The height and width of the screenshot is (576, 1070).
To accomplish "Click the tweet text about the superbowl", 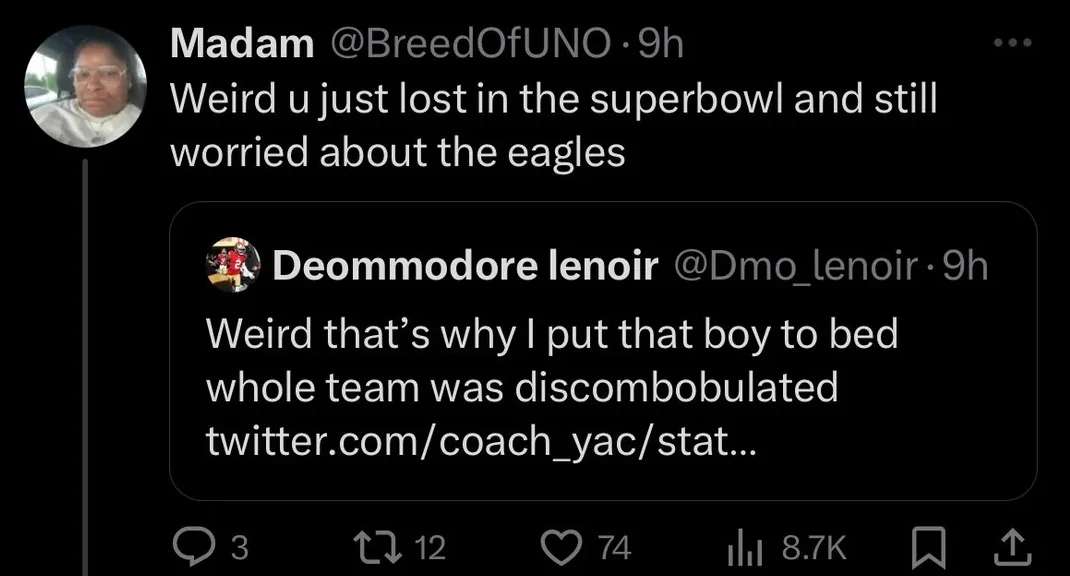I will pos(553,126).
